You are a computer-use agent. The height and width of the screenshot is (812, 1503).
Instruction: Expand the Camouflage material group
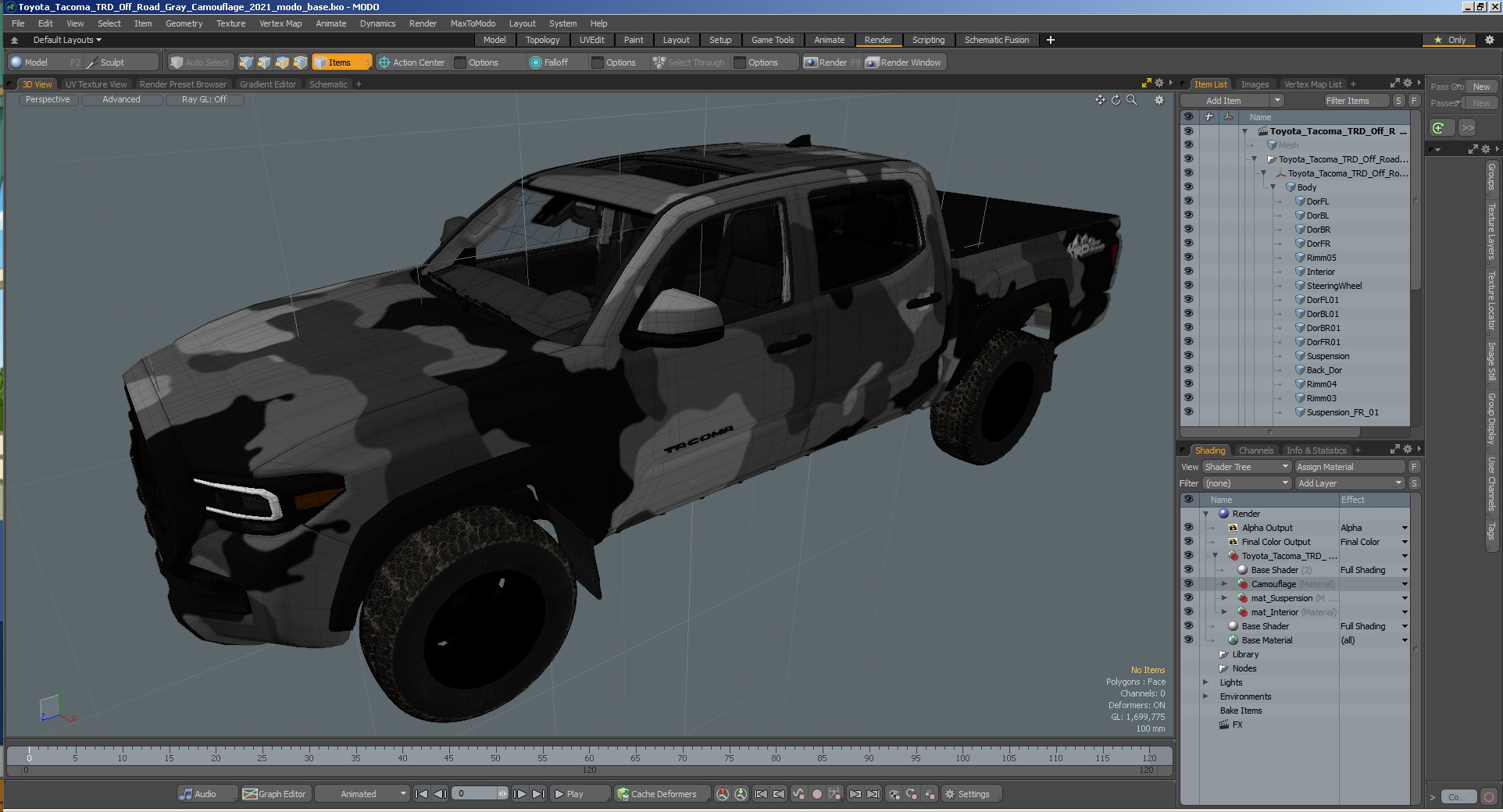1224,584
